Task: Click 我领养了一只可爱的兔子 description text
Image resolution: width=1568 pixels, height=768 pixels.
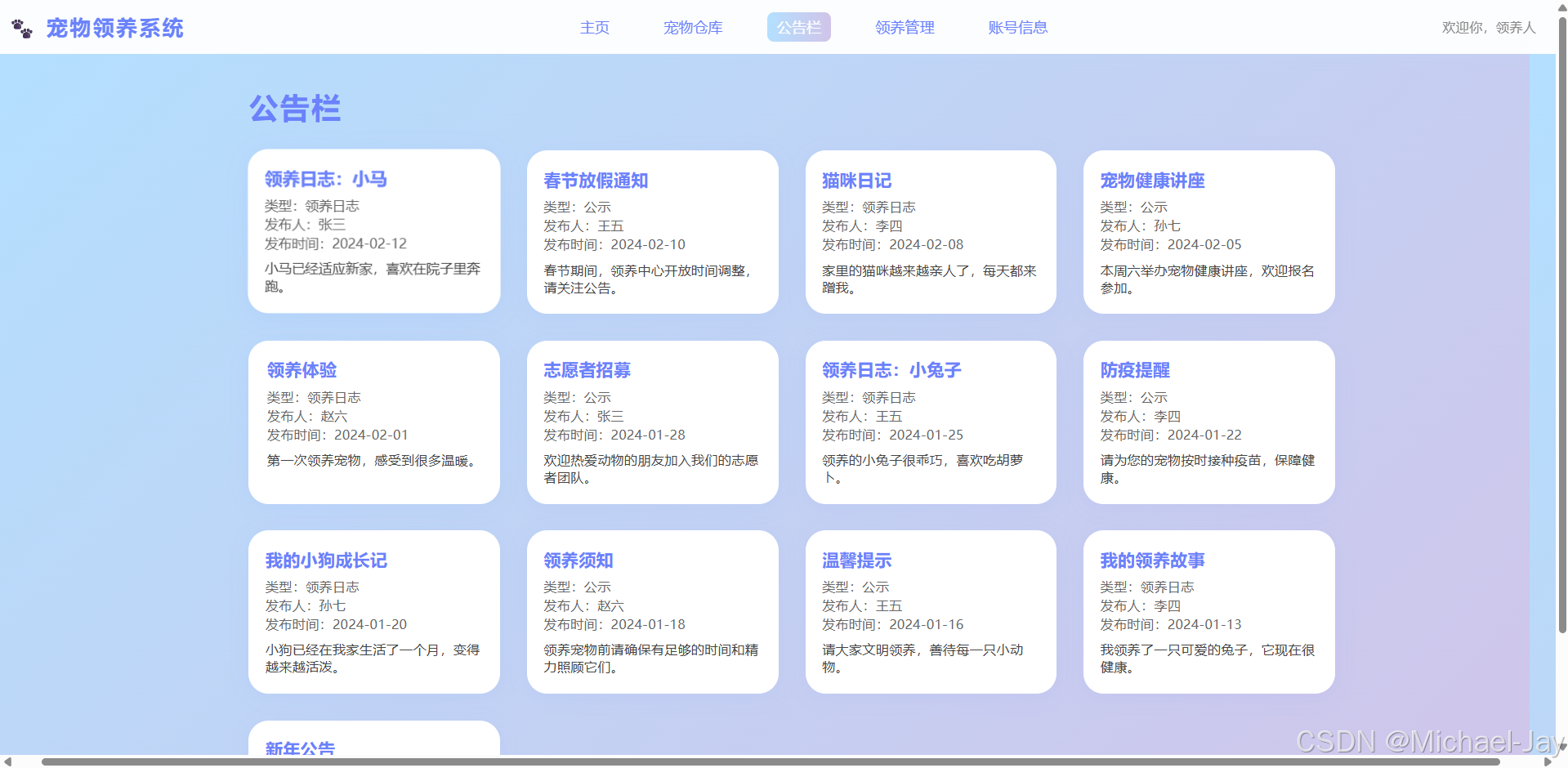Action: 1208,659
